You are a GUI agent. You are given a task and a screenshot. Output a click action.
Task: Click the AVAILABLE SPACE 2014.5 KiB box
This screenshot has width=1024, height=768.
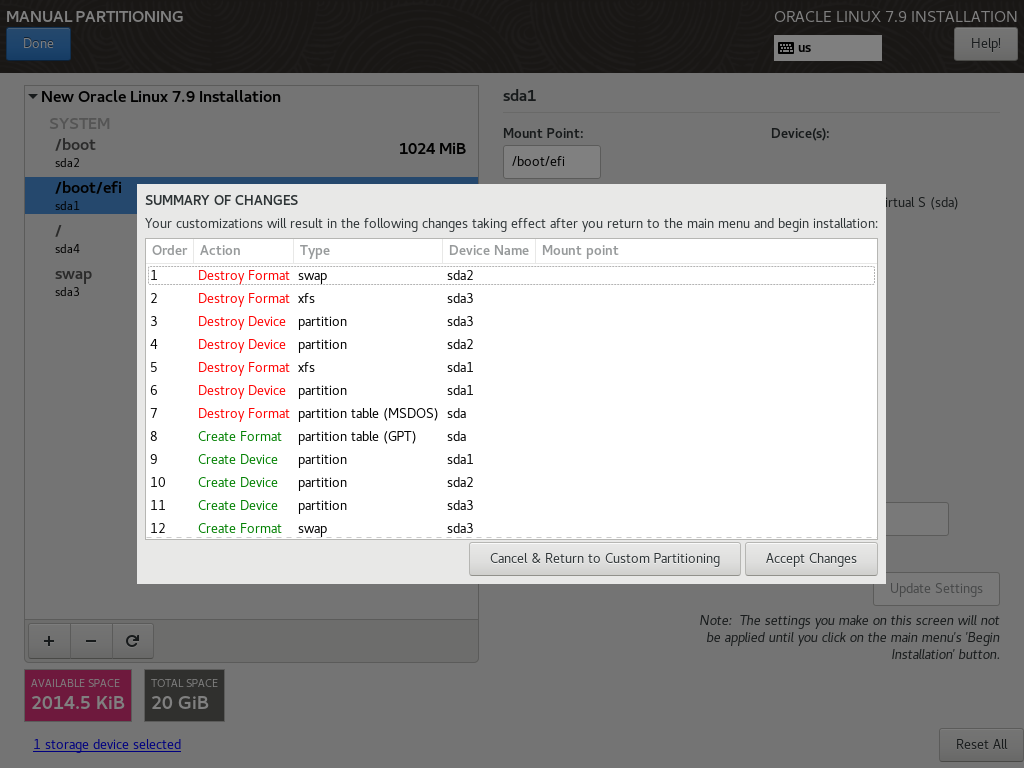[78, 696]
